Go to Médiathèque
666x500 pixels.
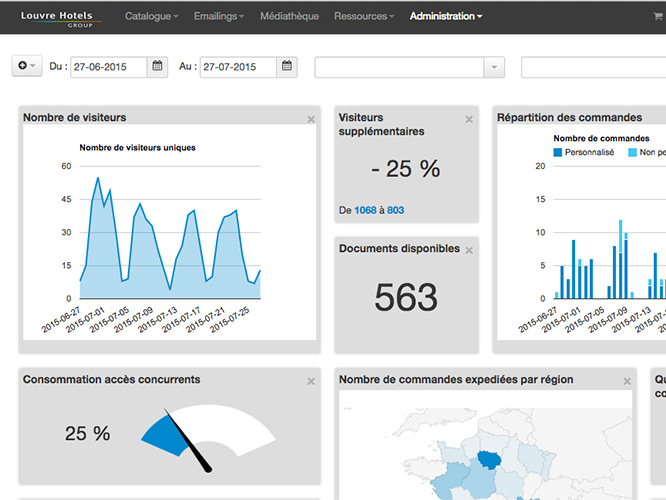coord(289,16)
